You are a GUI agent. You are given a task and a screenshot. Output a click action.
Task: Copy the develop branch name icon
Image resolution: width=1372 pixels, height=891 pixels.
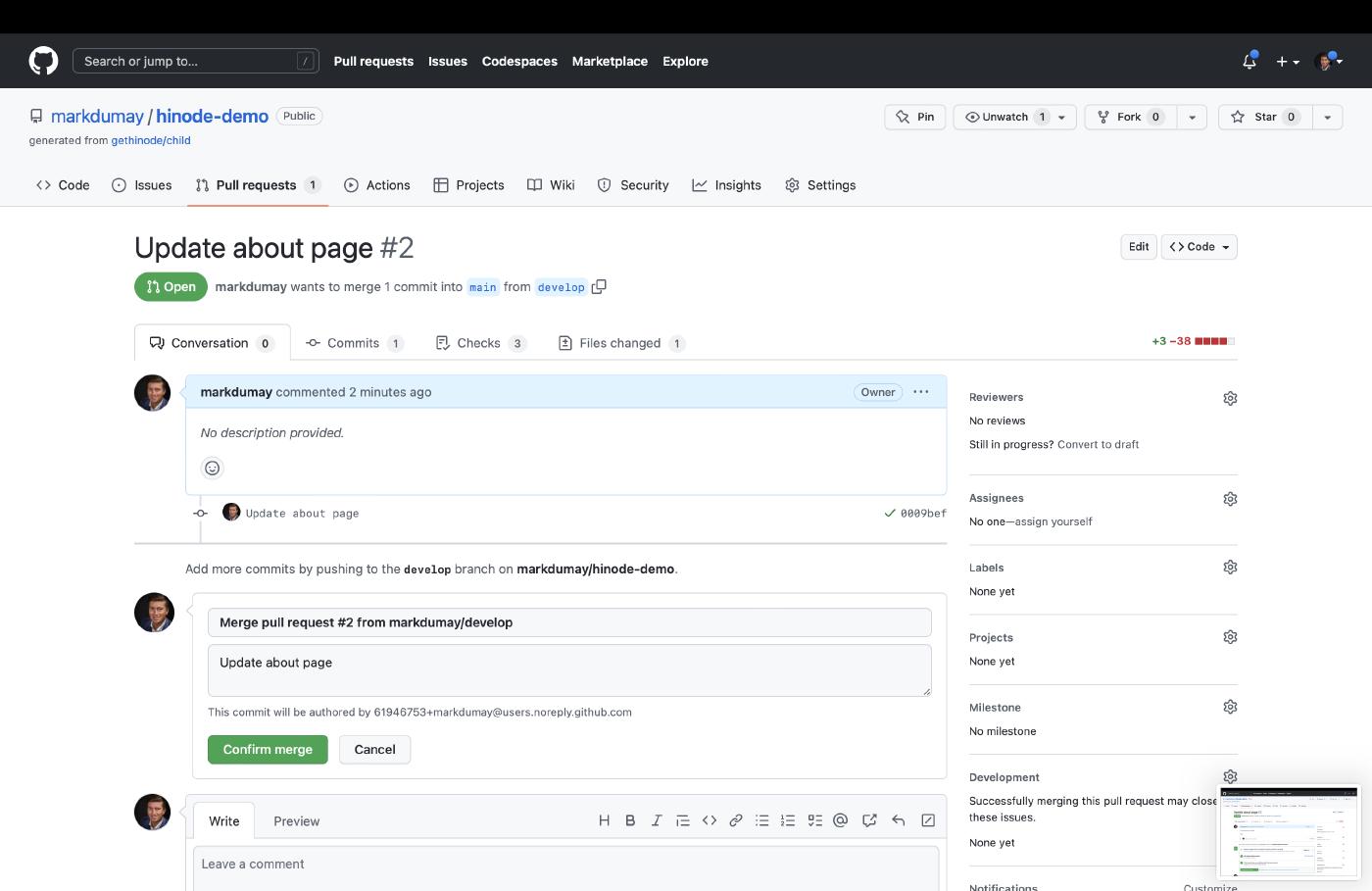click(x=599, y=286)
